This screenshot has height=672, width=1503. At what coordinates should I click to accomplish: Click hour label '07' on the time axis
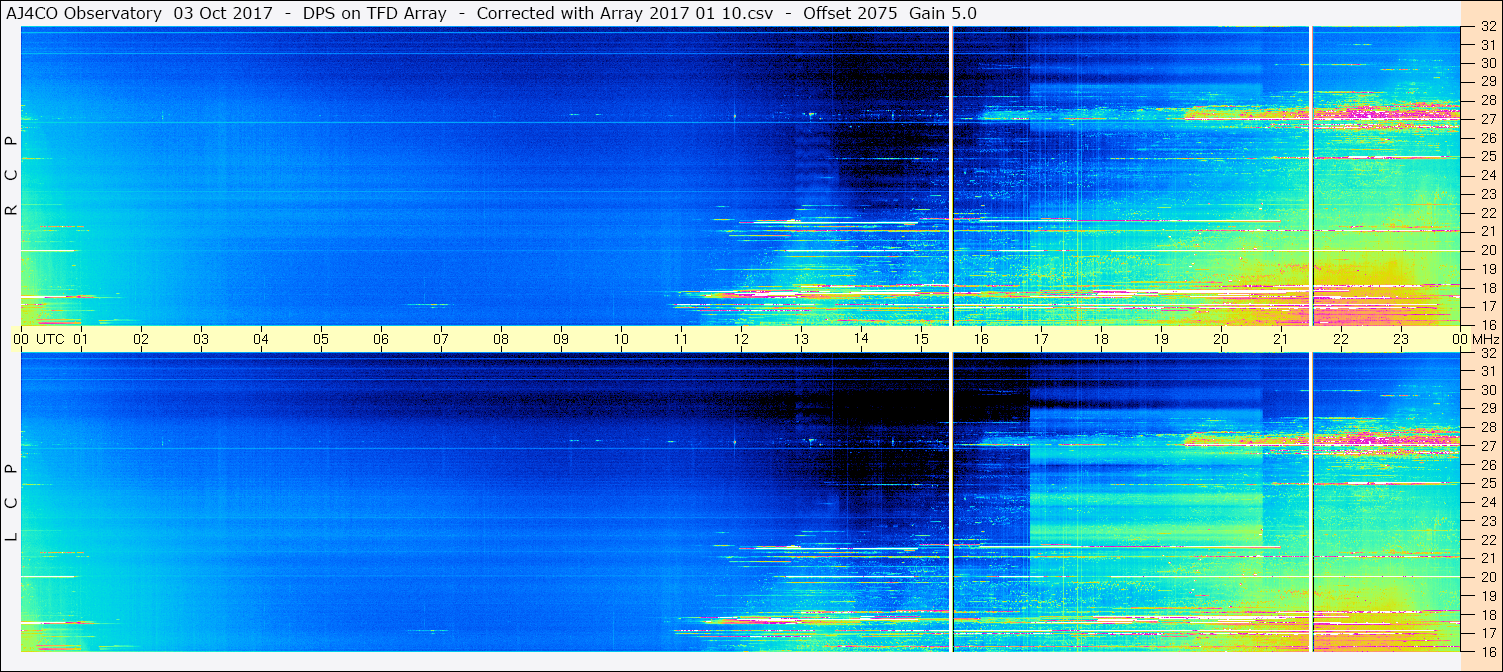point(441,339)
